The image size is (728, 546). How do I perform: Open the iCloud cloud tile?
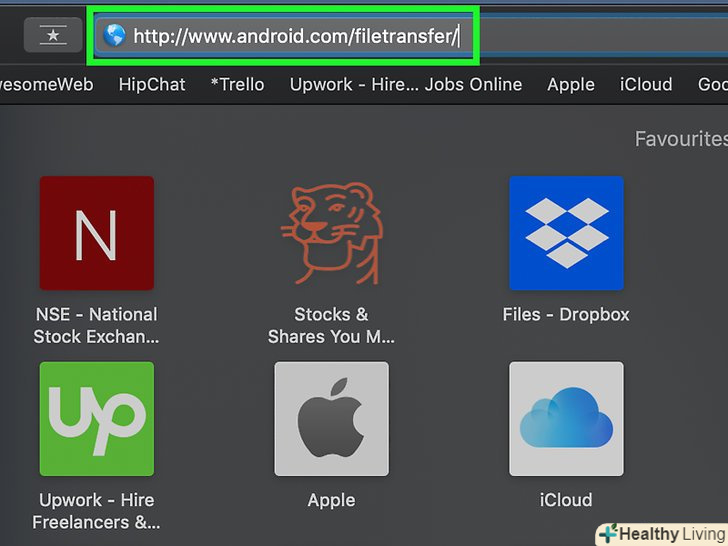566,419
